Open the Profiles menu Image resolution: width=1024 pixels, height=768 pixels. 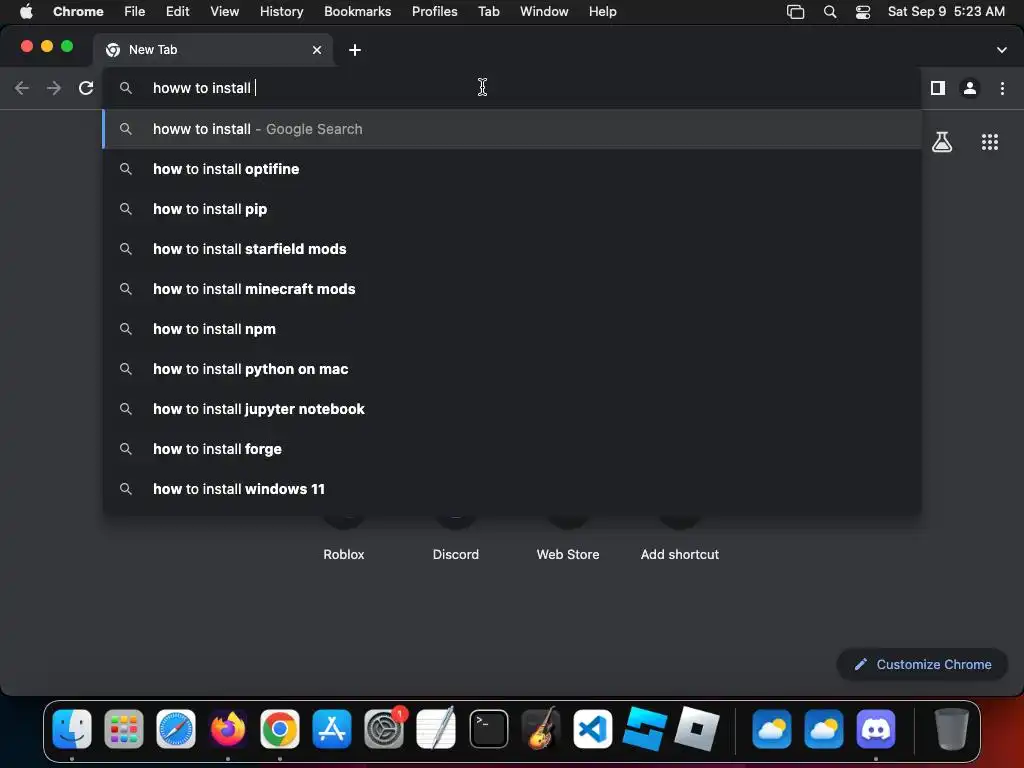coord(434,12)
